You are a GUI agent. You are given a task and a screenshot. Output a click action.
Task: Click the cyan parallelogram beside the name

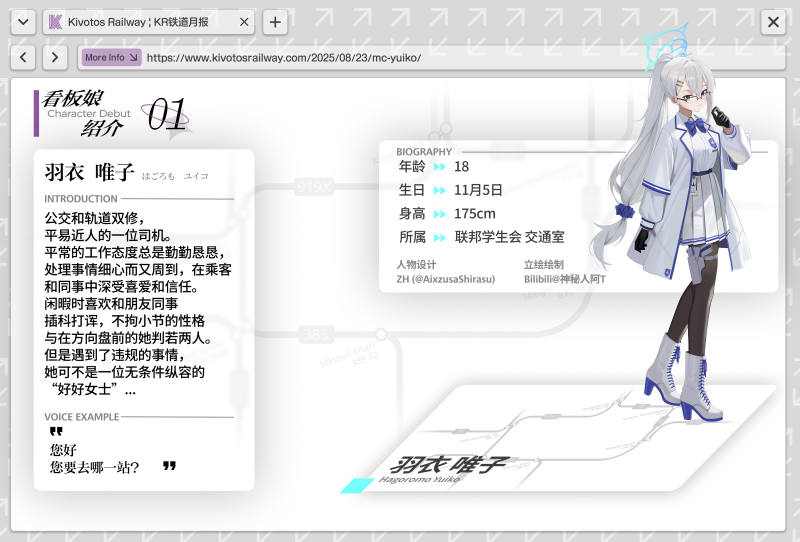click(x=357, y=485)
